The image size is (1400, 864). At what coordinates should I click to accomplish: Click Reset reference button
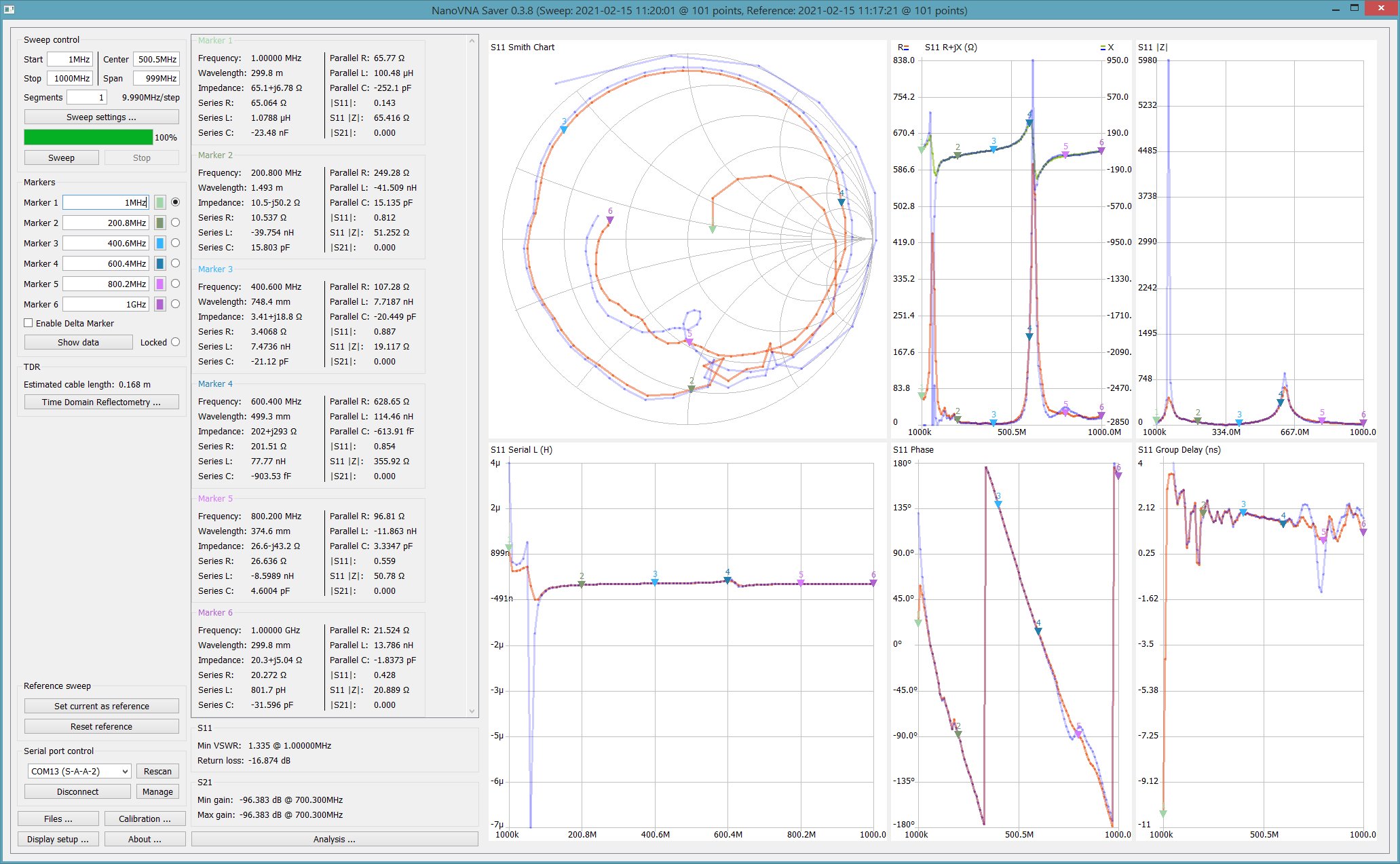click(102, 726)
